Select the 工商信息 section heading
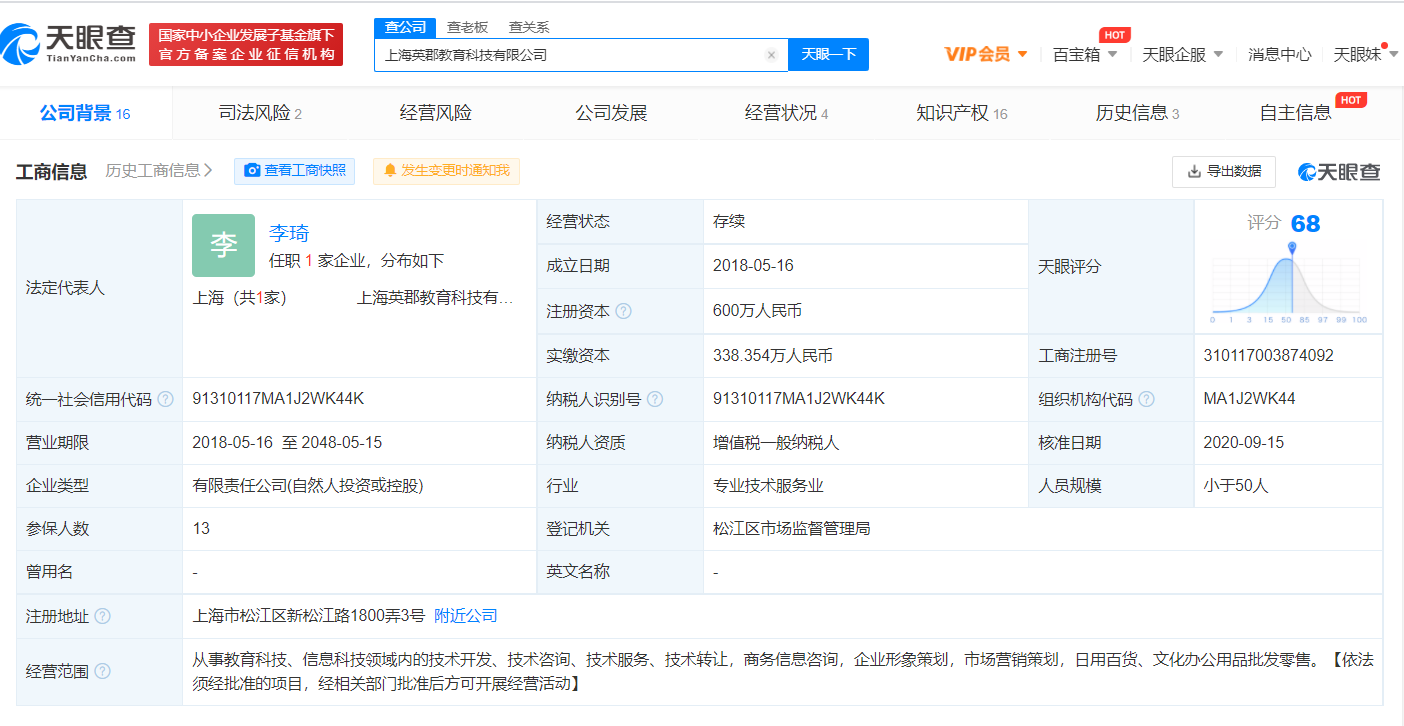Image resolution: width=1404 pixels, height=726 pixels. tap(52, 171)
